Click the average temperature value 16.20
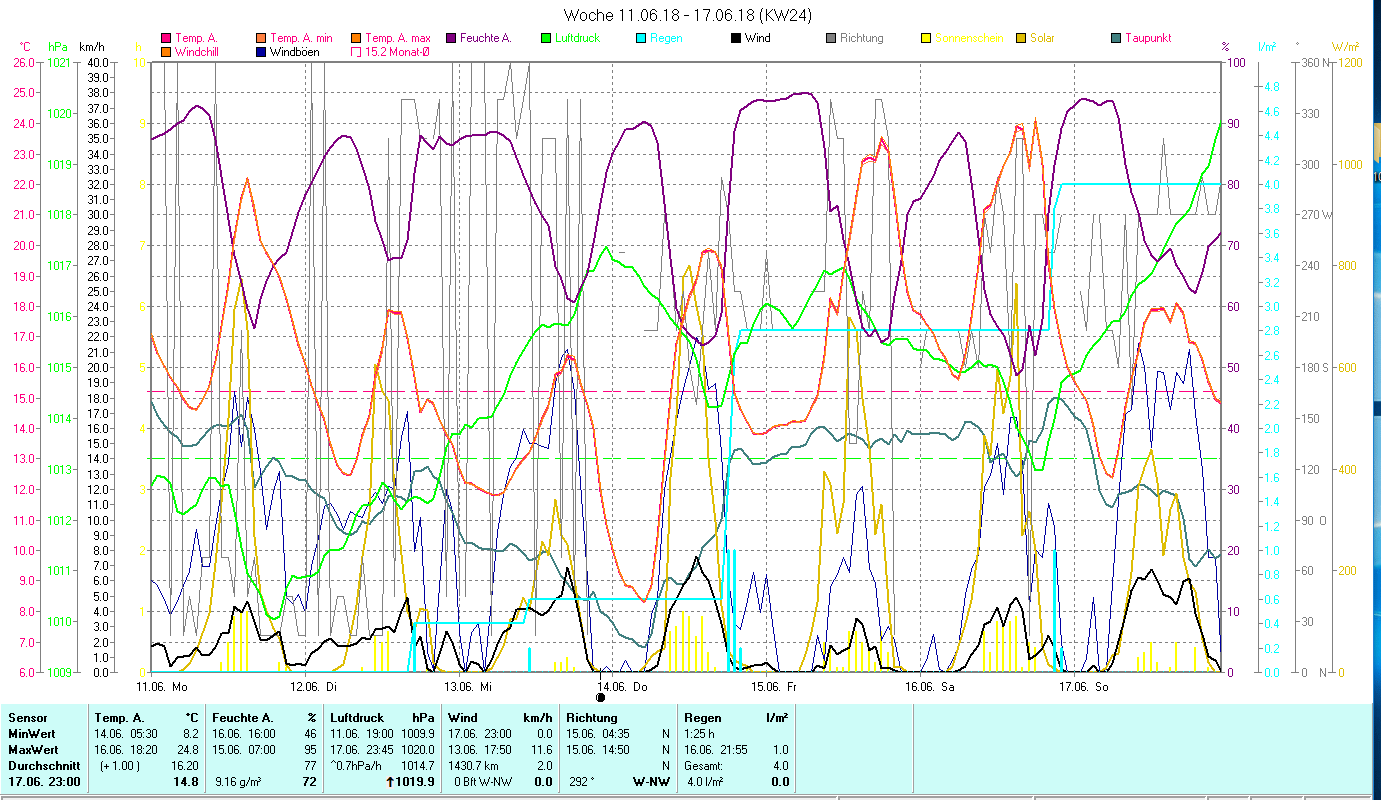1381x800 pixels. [185, 765]
